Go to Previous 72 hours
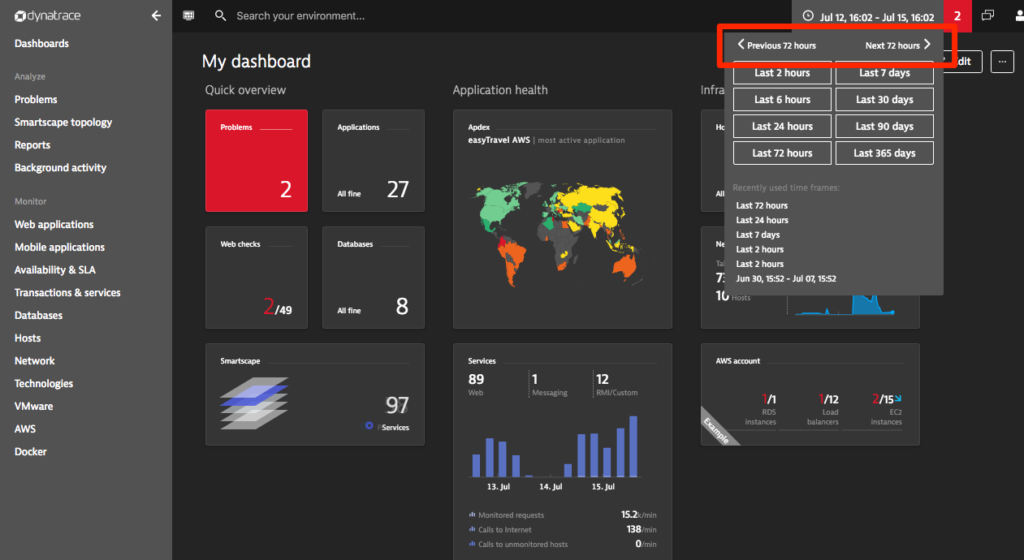The height and width of the screenshot is (560, 1024). 776,45
